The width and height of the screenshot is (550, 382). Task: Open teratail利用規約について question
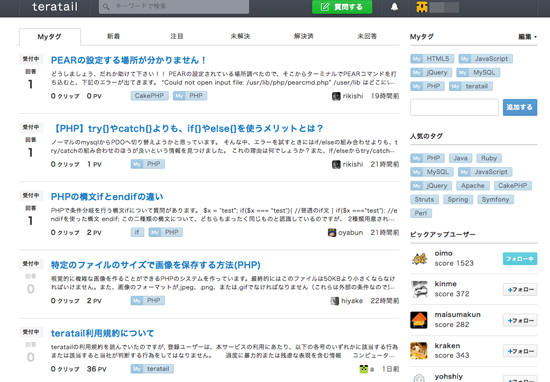pyautogui.click(x=102, y=333)
